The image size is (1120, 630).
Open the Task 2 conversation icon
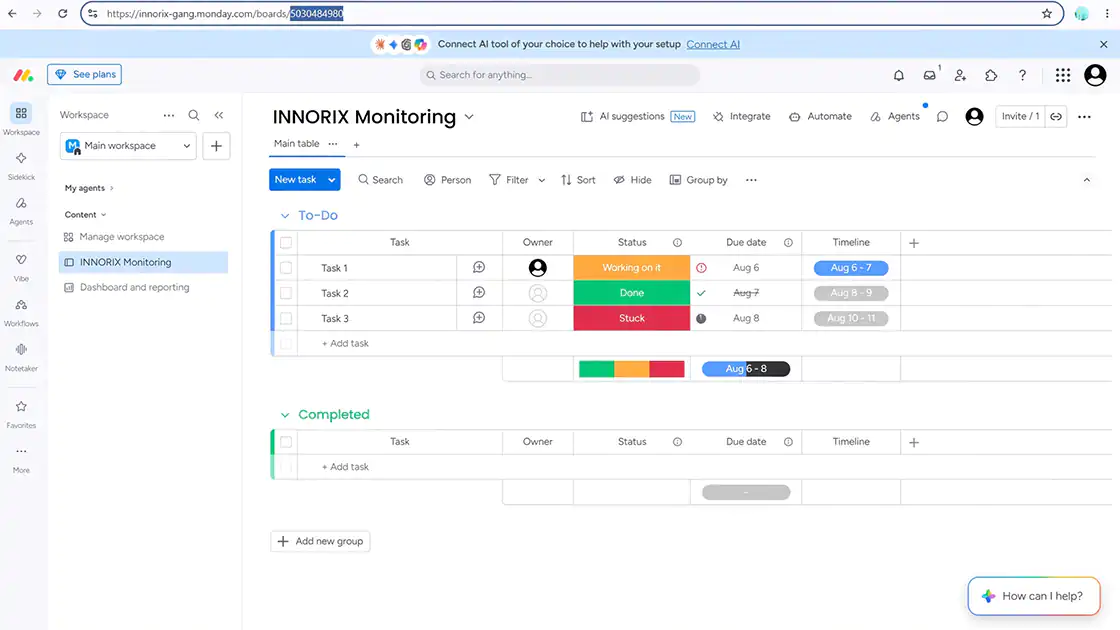(x=479, y=293)
